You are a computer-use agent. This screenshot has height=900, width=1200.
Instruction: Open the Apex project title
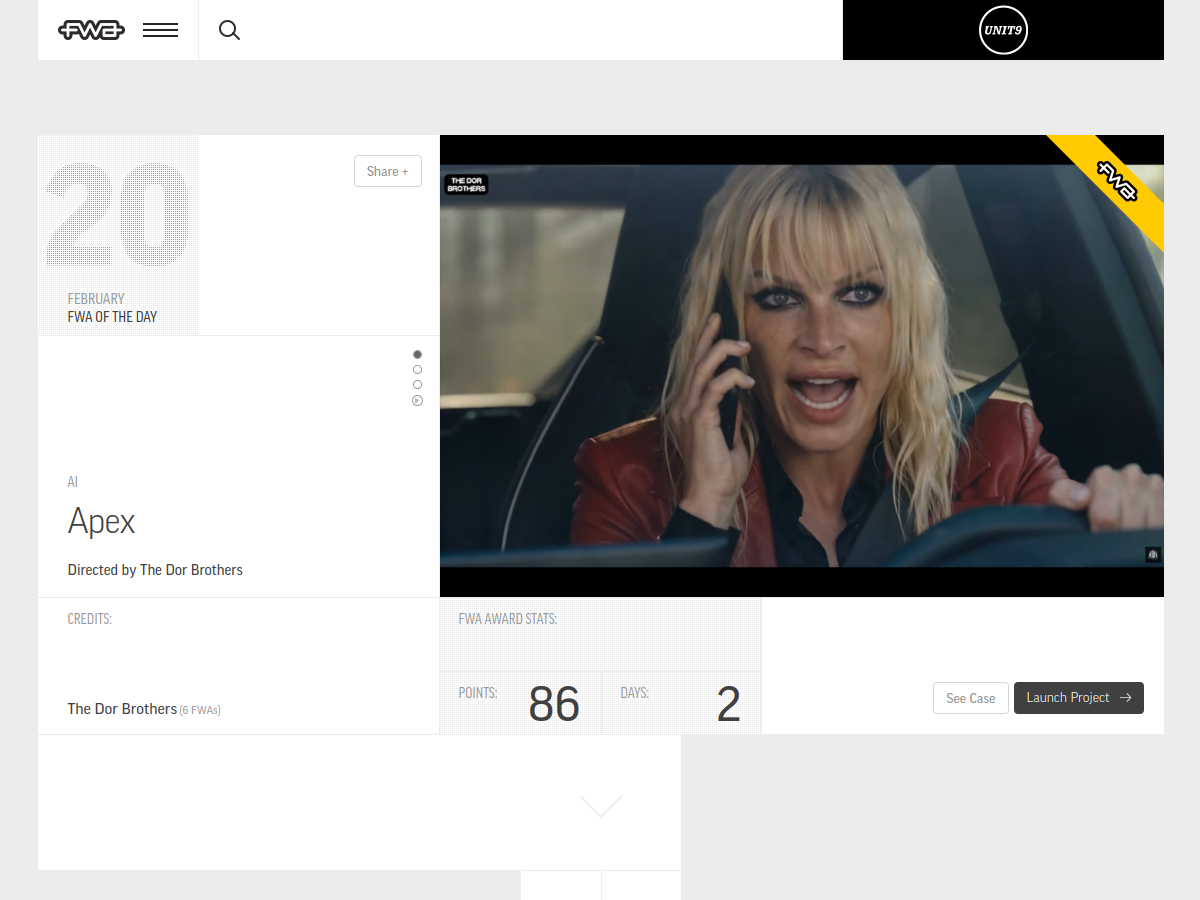click(101, 521)
